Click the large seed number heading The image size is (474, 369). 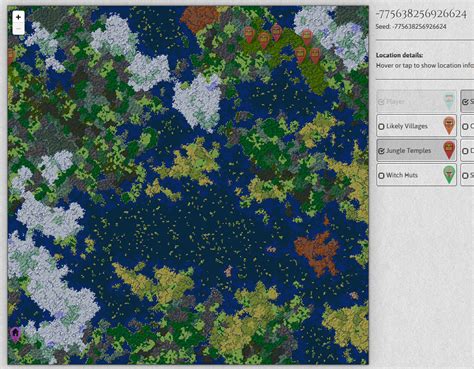point(421,14)
